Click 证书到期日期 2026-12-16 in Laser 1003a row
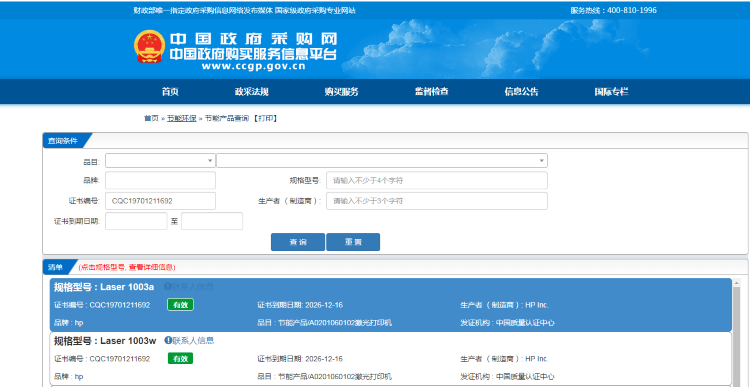 300,305
